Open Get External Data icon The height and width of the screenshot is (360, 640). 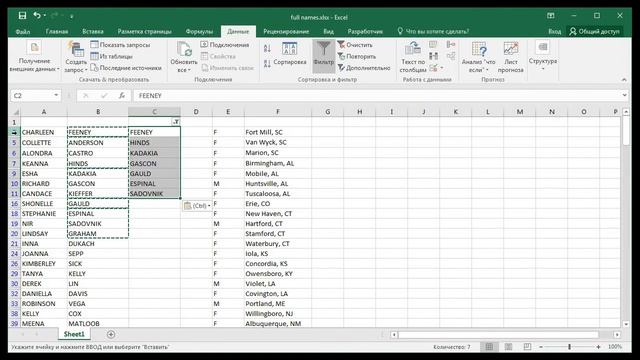pos(34,48)
